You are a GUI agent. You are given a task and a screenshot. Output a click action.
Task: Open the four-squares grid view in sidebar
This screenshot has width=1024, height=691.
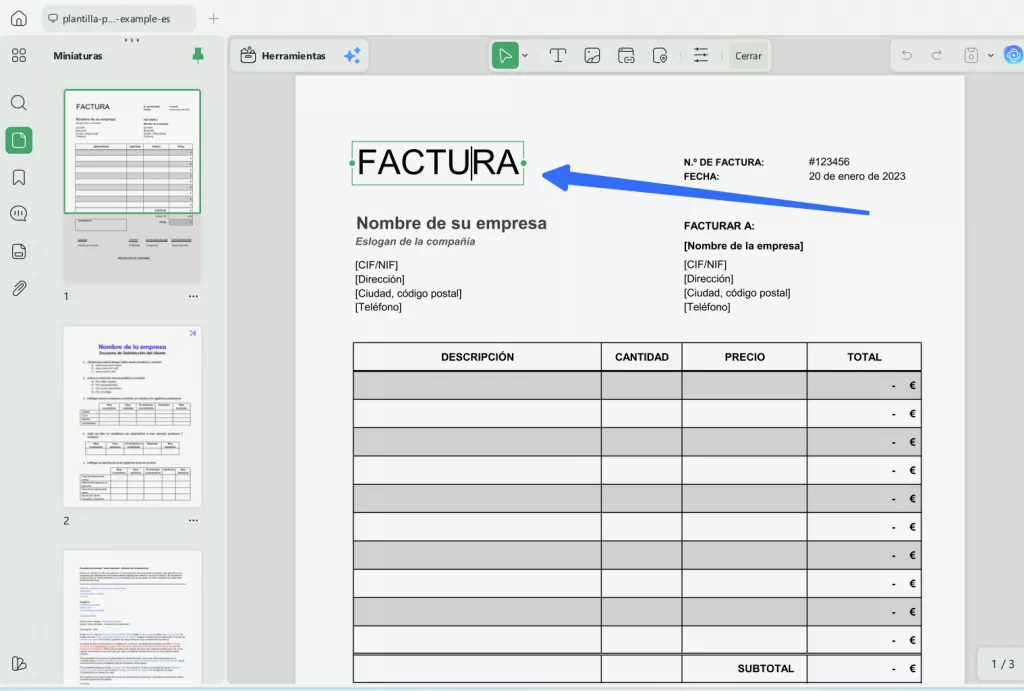click(x=19, y=56)
